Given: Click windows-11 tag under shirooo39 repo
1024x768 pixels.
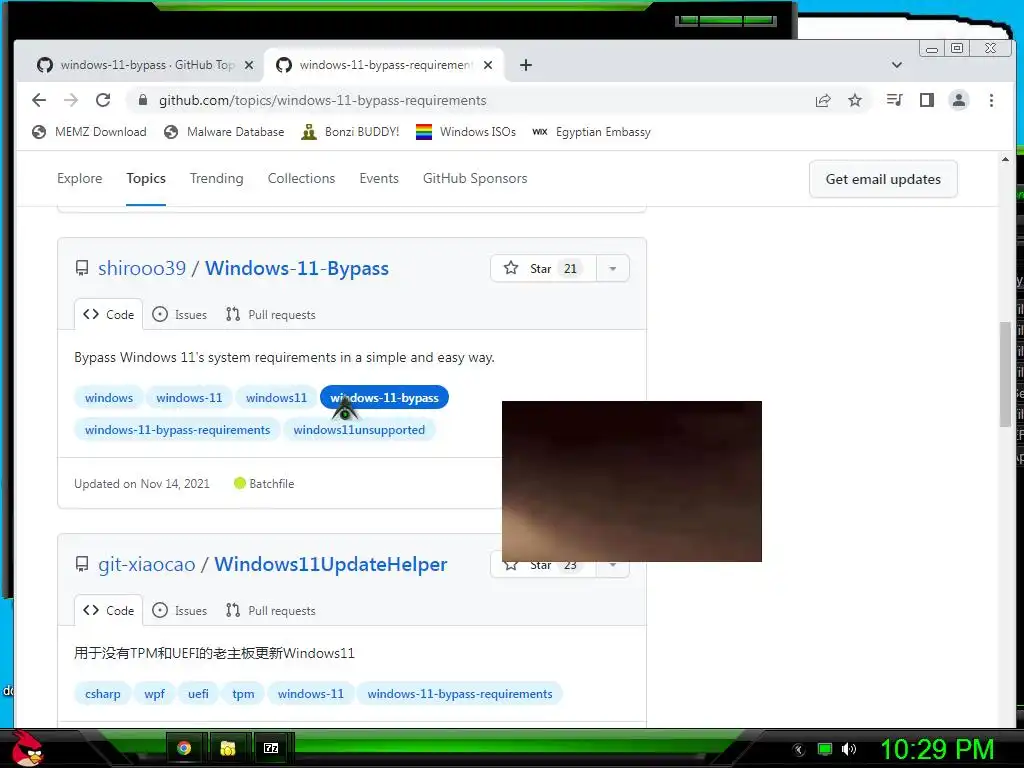Looking at the screenshot, I should click(189, 398).
